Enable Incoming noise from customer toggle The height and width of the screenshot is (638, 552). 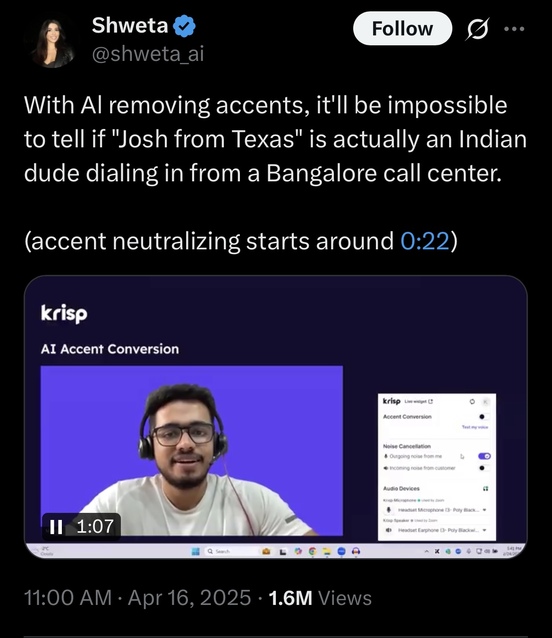[483, 468]
